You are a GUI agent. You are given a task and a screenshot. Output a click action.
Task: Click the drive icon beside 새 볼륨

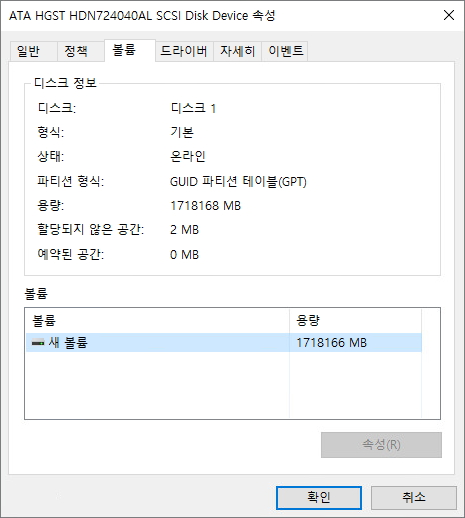click(38, 342)
